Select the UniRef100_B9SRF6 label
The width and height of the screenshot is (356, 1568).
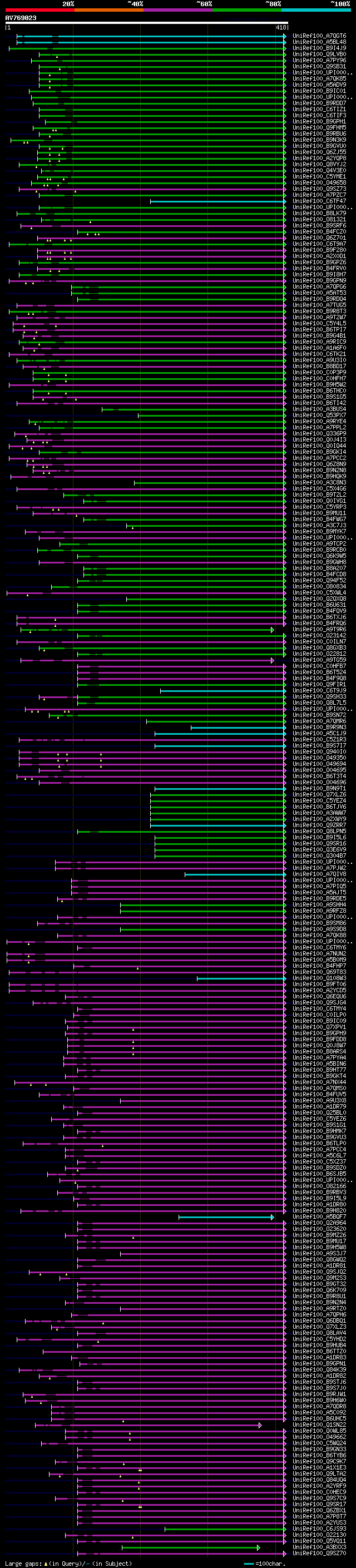point(319,226)
